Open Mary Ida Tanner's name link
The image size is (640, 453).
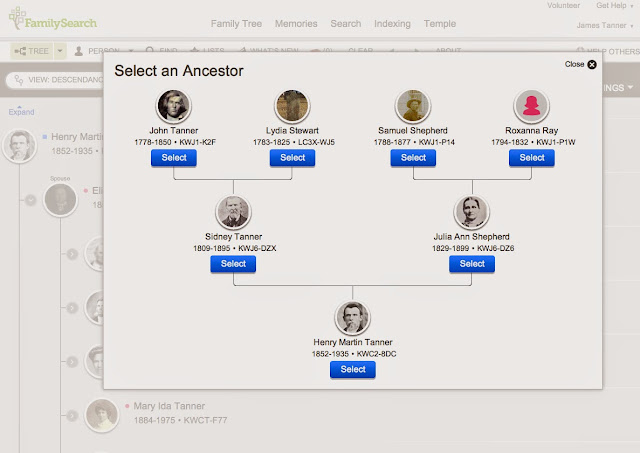169,406
